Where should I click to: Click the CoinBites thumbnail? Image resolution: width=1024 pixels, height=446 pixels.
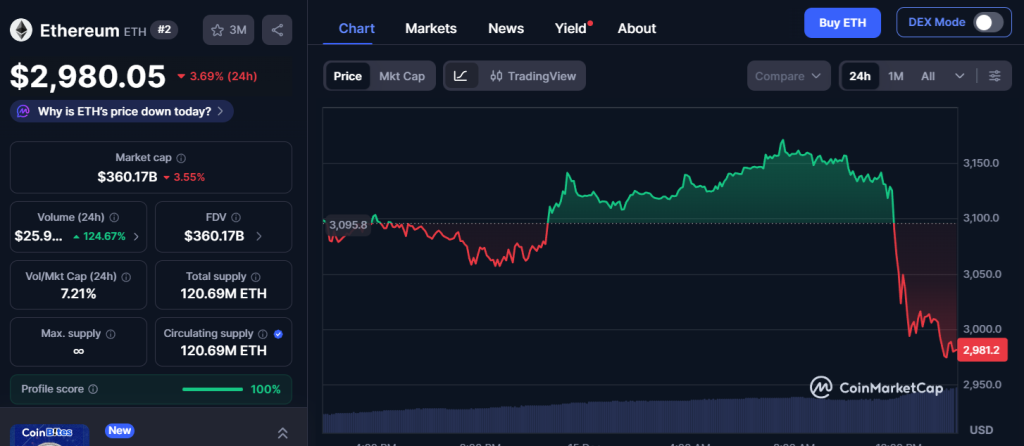pyautogui.click(x=50, y=435)
